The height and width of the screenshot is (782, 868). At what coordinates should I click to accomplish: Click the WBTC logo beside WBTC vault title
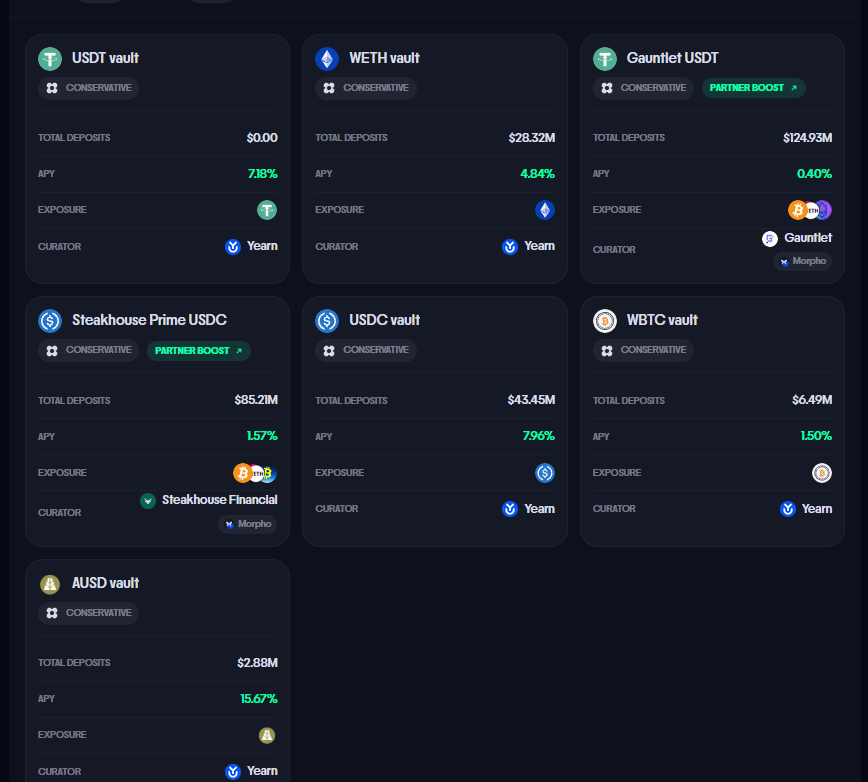coord(604,320)
